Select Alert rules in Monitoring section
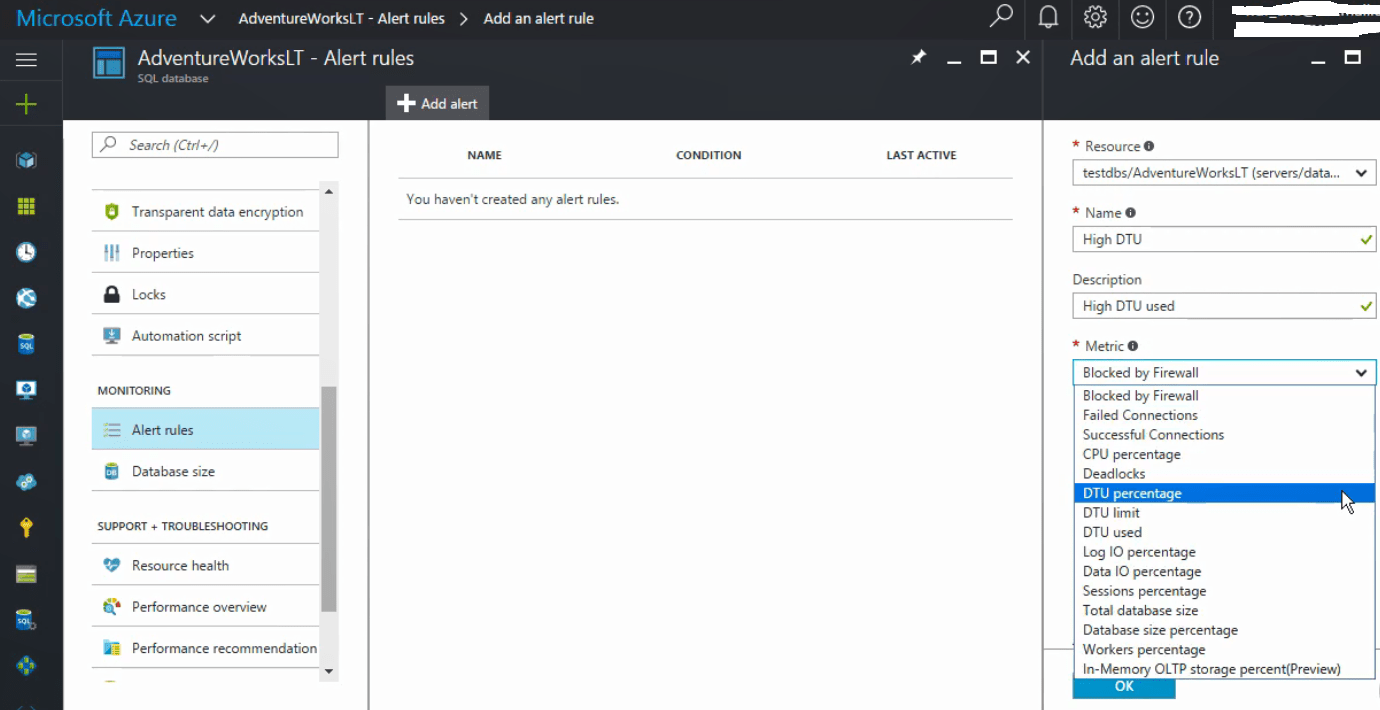 point(206,430)
